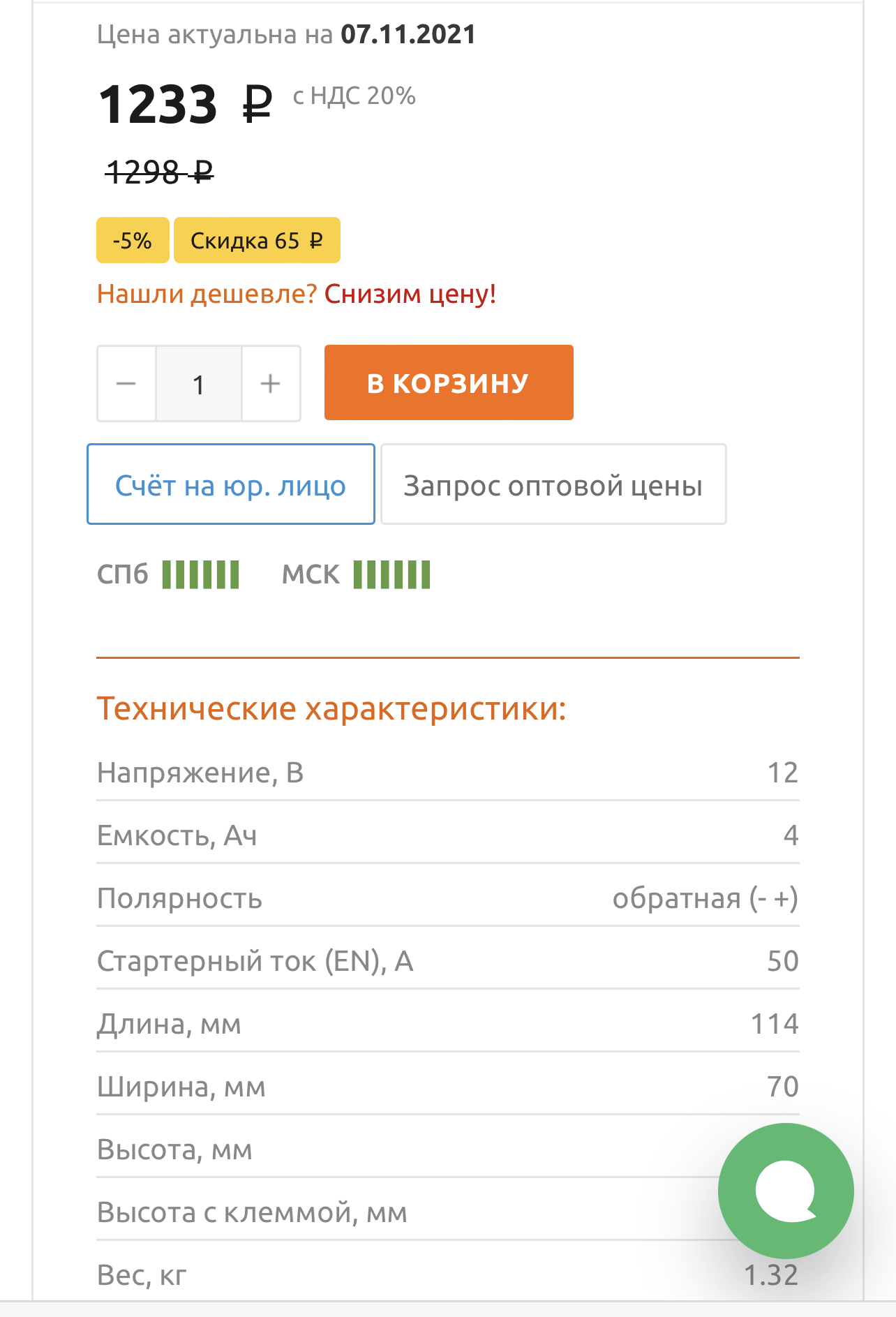Click the quantity input field
896x1317 pixels.
pyautogui.click(x=199, y=384)
